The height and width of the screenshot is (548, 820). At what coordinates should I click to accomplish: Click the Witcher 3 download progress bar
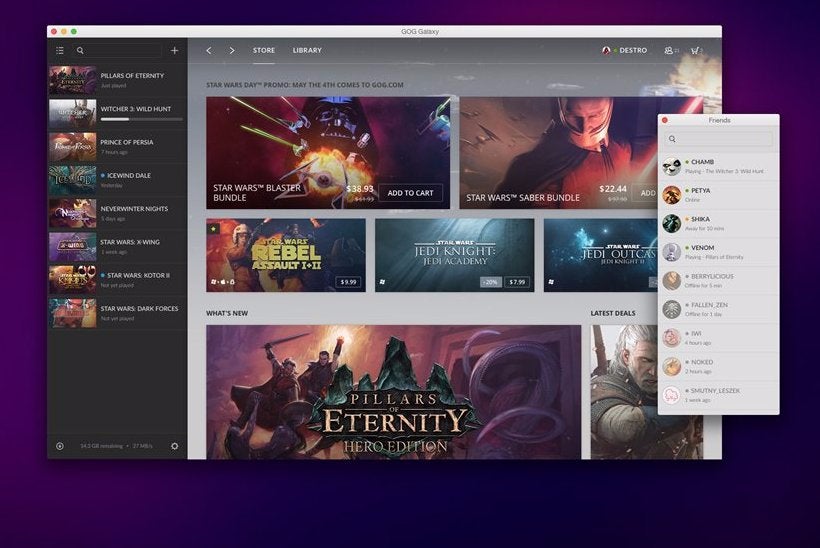(x=141, y=119)
